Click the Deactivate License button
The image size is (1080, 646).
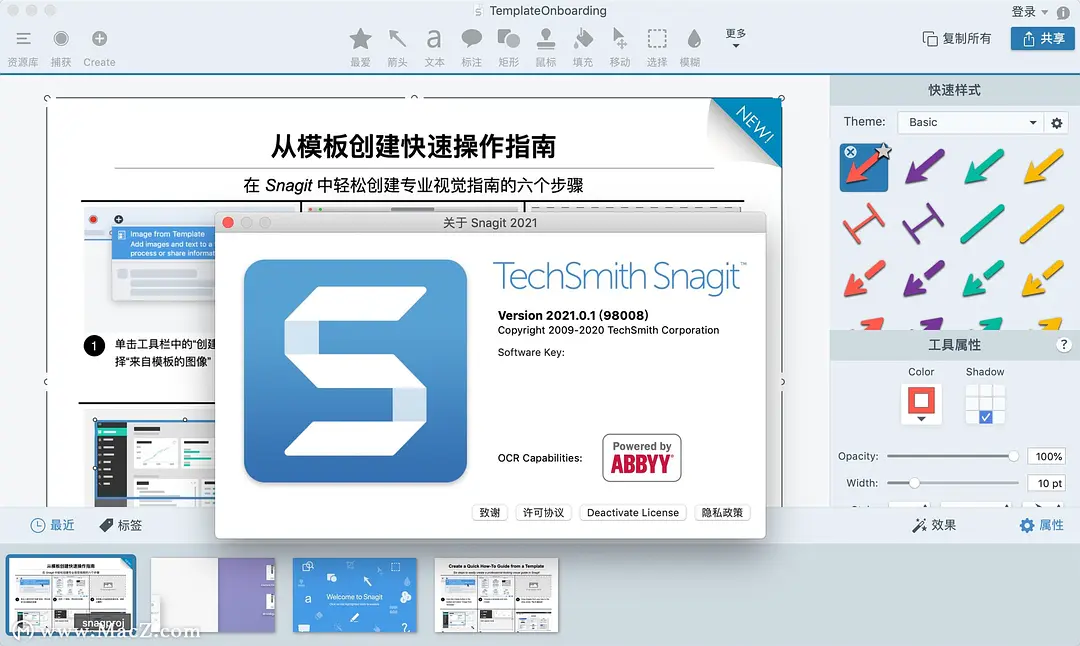click(x=633, y=512)
